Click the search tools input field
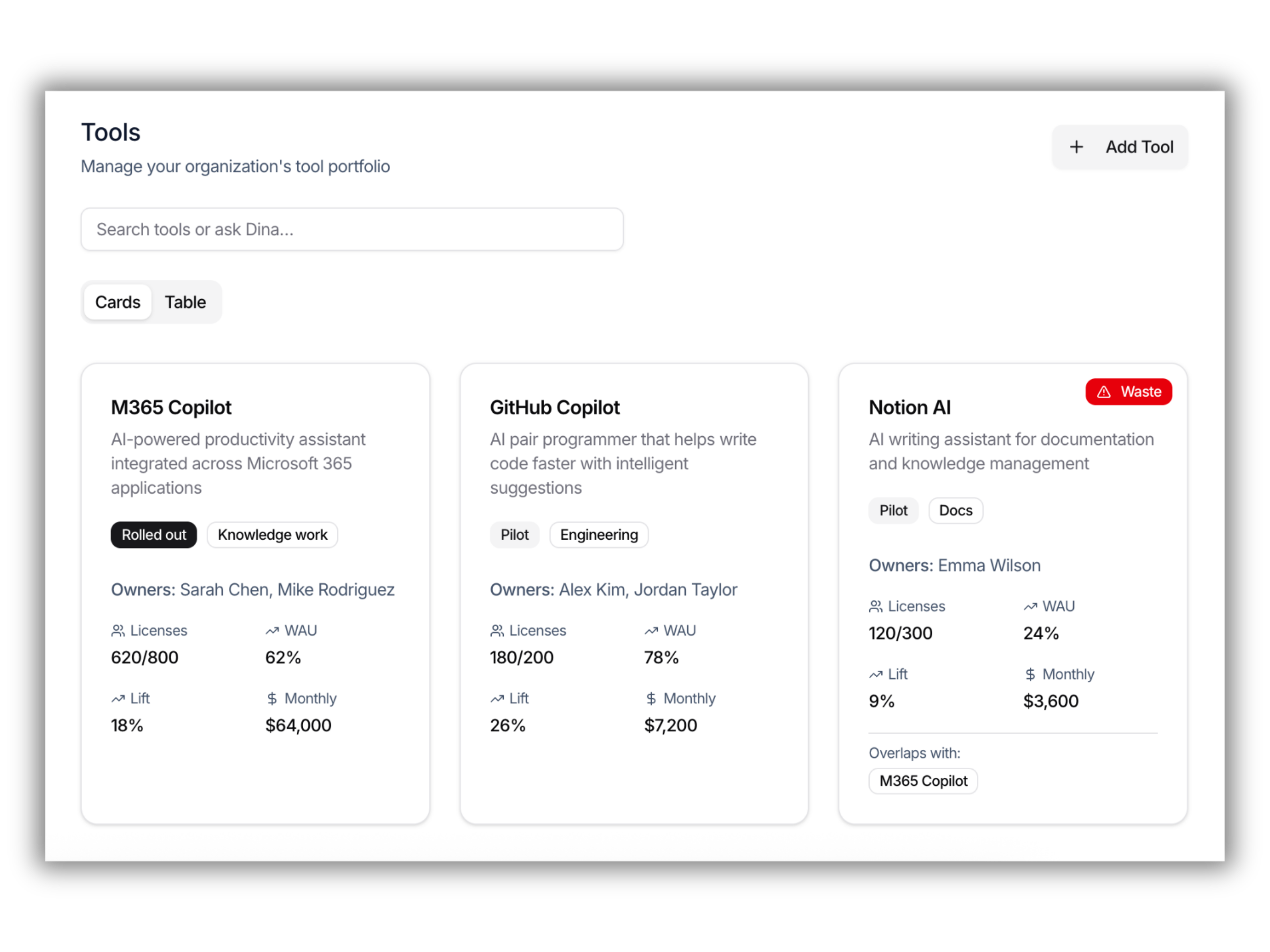The width and height of the screenshot is (1270, 952). (x=352, y=229)
